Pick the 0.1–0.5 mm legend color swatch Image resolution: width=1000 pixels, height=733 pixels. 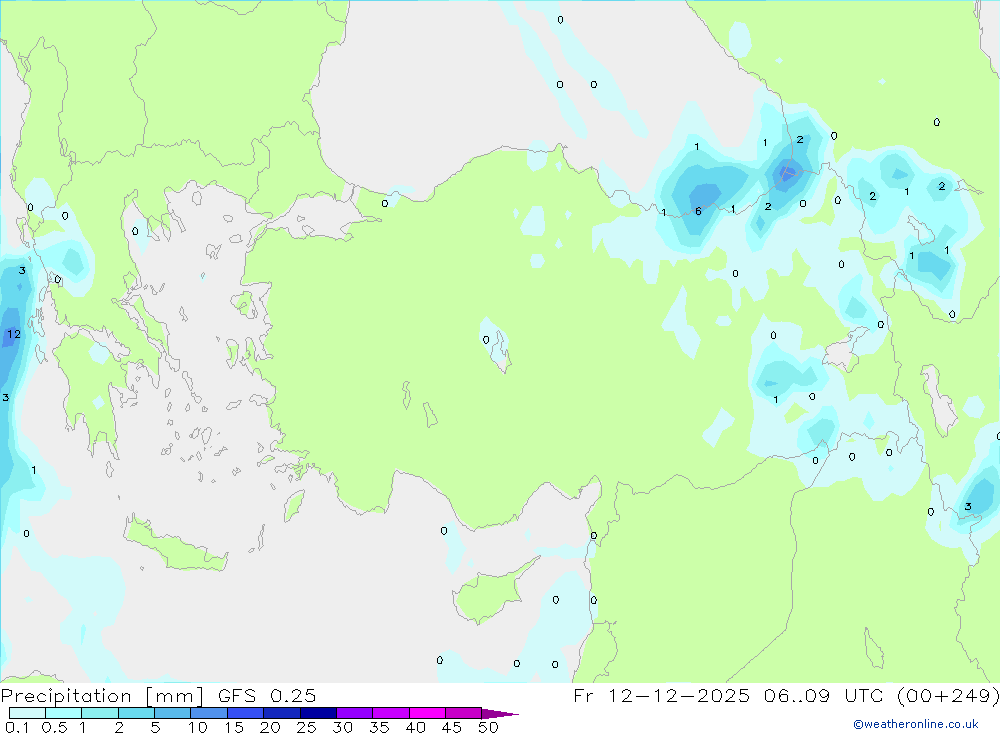point(27,713)
